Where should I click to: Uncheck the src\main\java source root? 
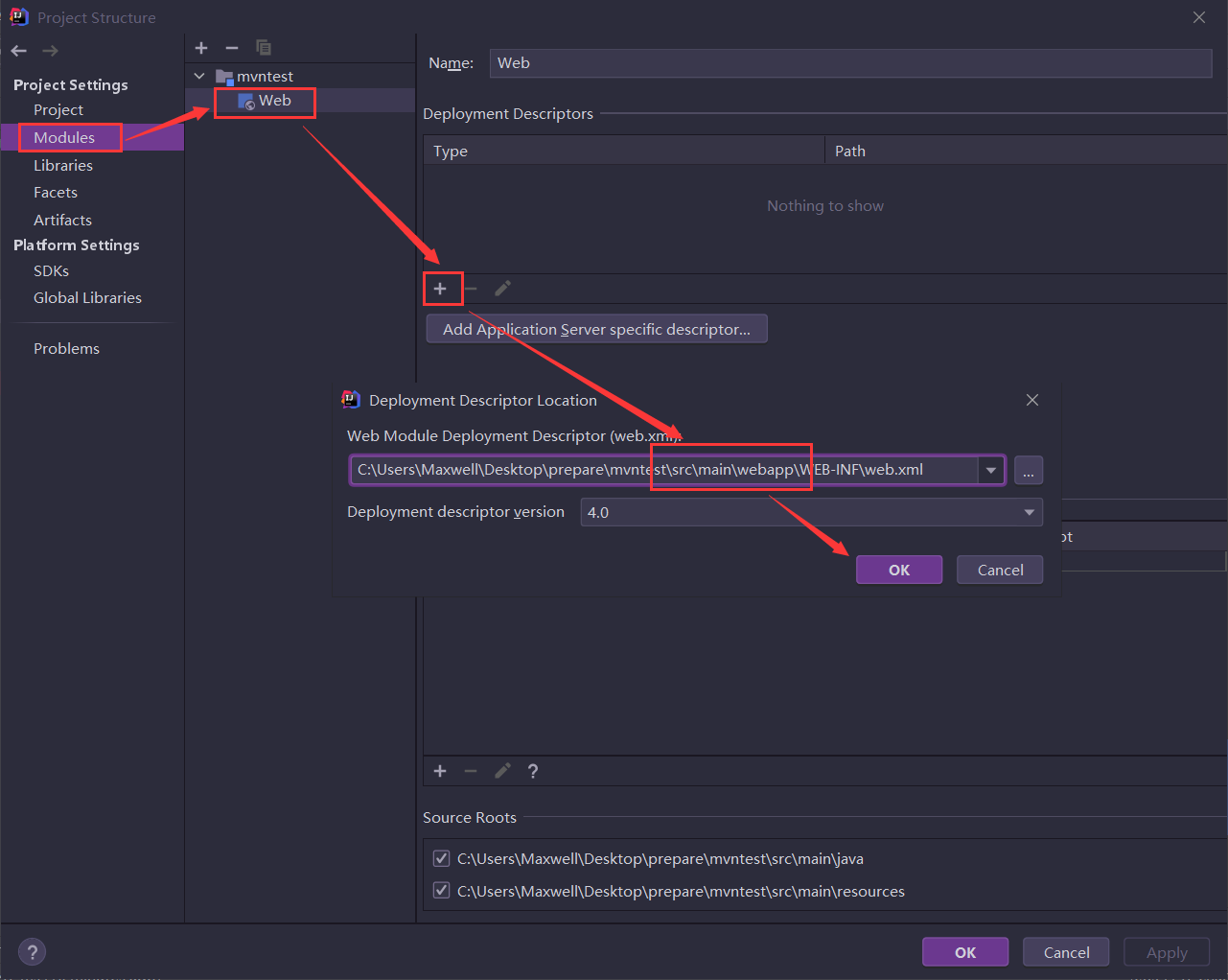(x=442, y=859)
